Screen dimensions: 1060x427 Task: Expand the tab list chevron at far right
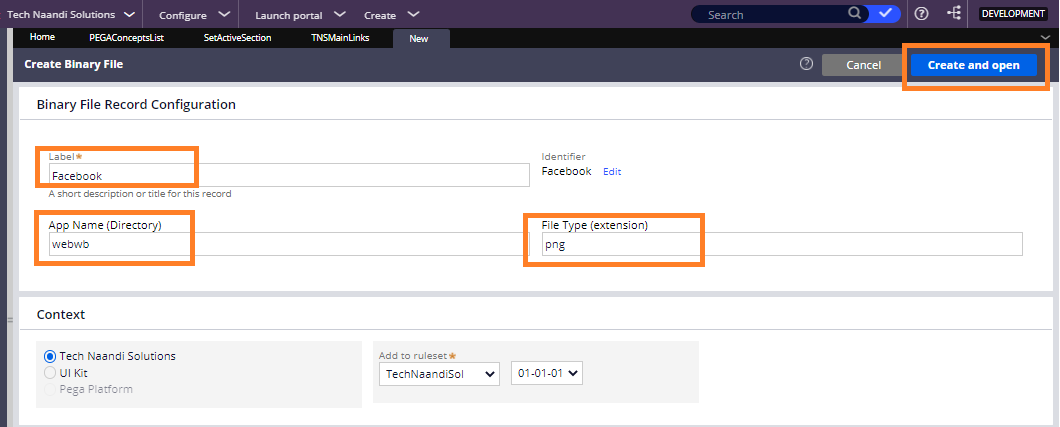[1046, 37]
